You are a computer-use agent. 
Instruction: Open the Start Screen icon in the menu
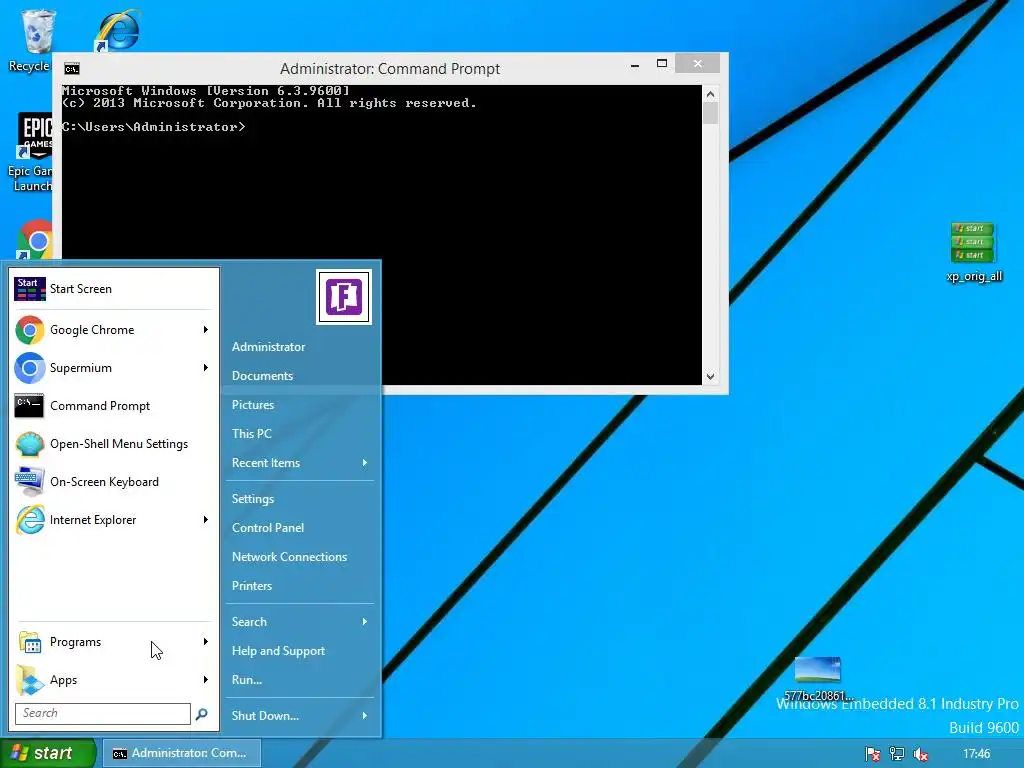tap(29, 289)
